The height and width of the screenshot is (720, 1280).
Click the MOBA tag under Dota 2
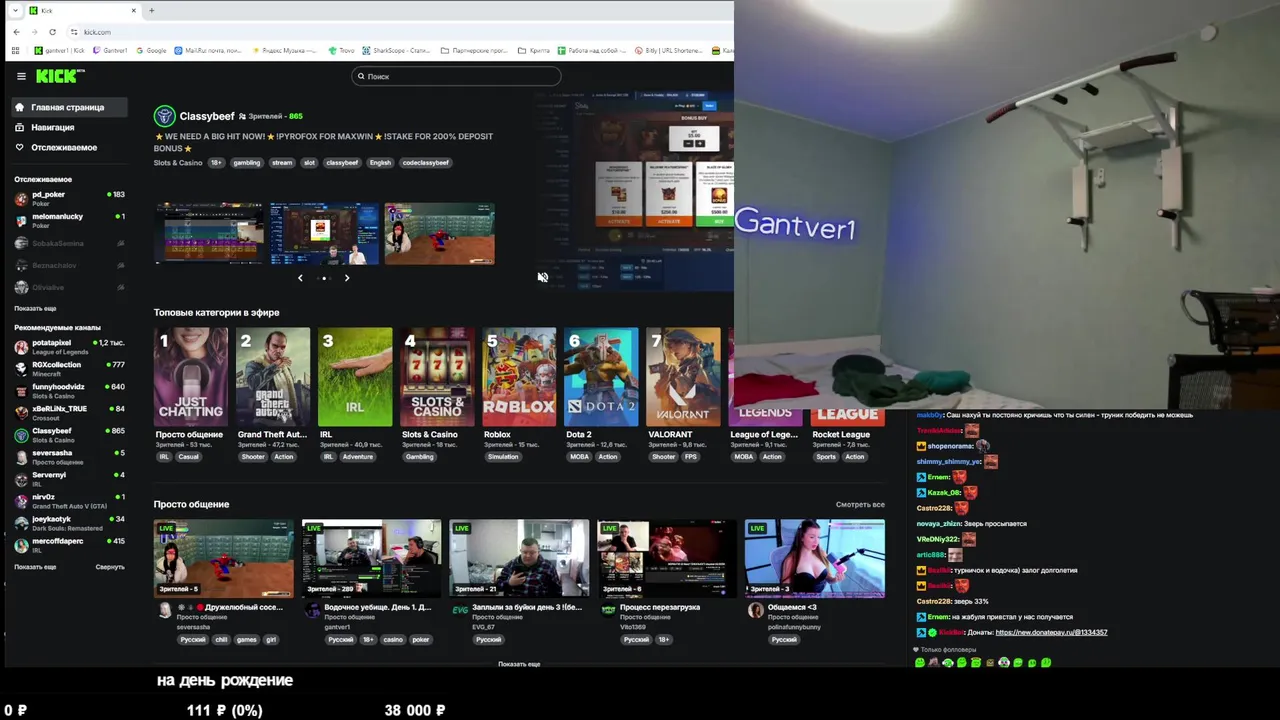pos(580,457)
